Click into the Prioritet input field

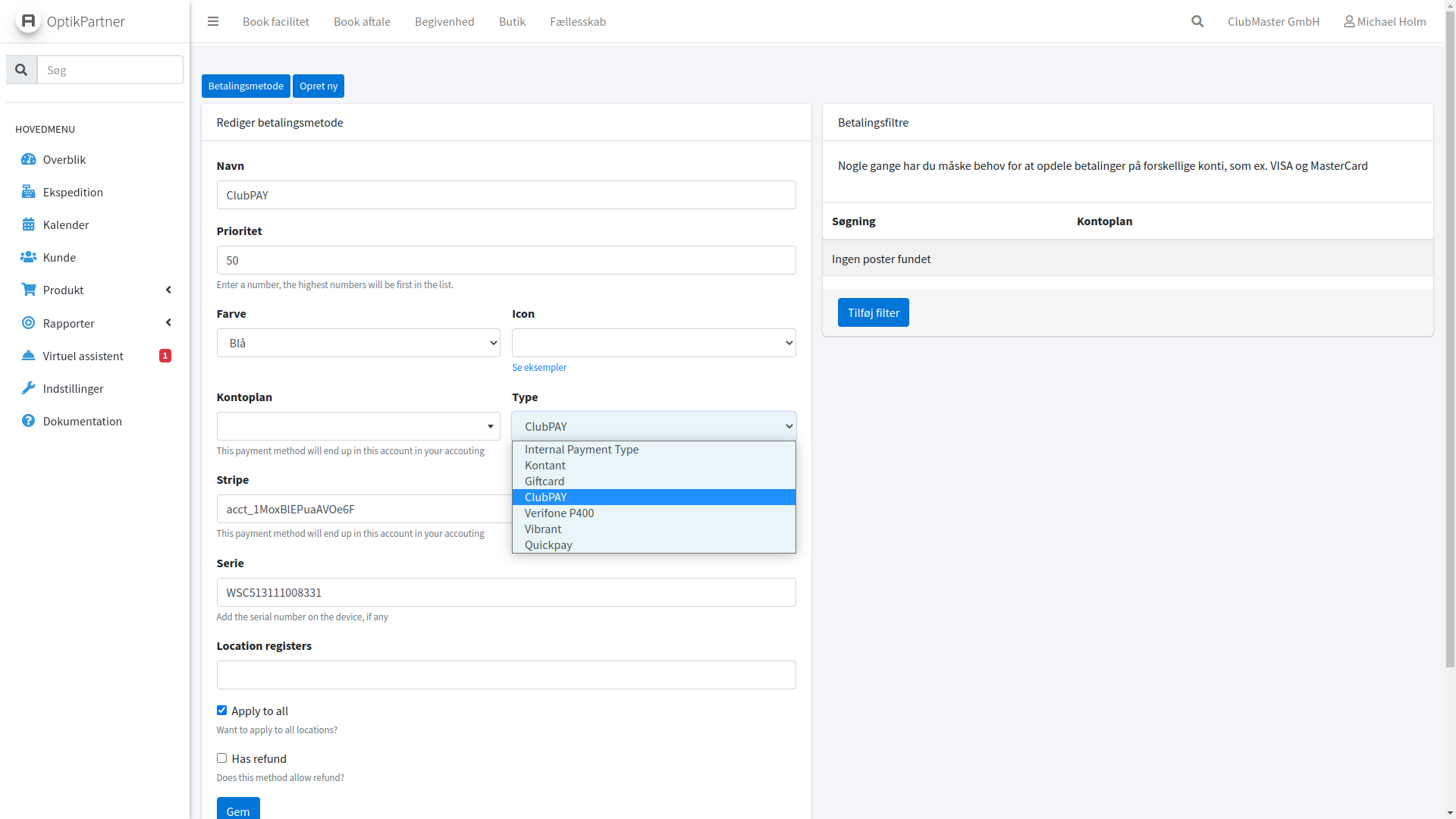click(506, 260)
